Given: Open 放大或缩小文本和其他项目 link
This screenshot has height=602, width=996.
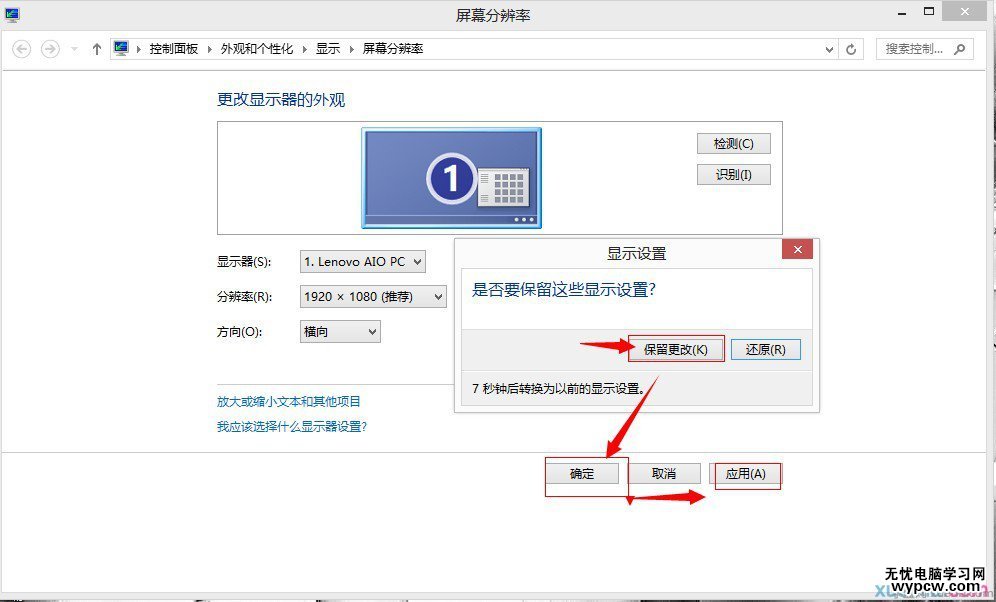Looking at the screenshot, I should pyautogui.click(x=289, y=401).
